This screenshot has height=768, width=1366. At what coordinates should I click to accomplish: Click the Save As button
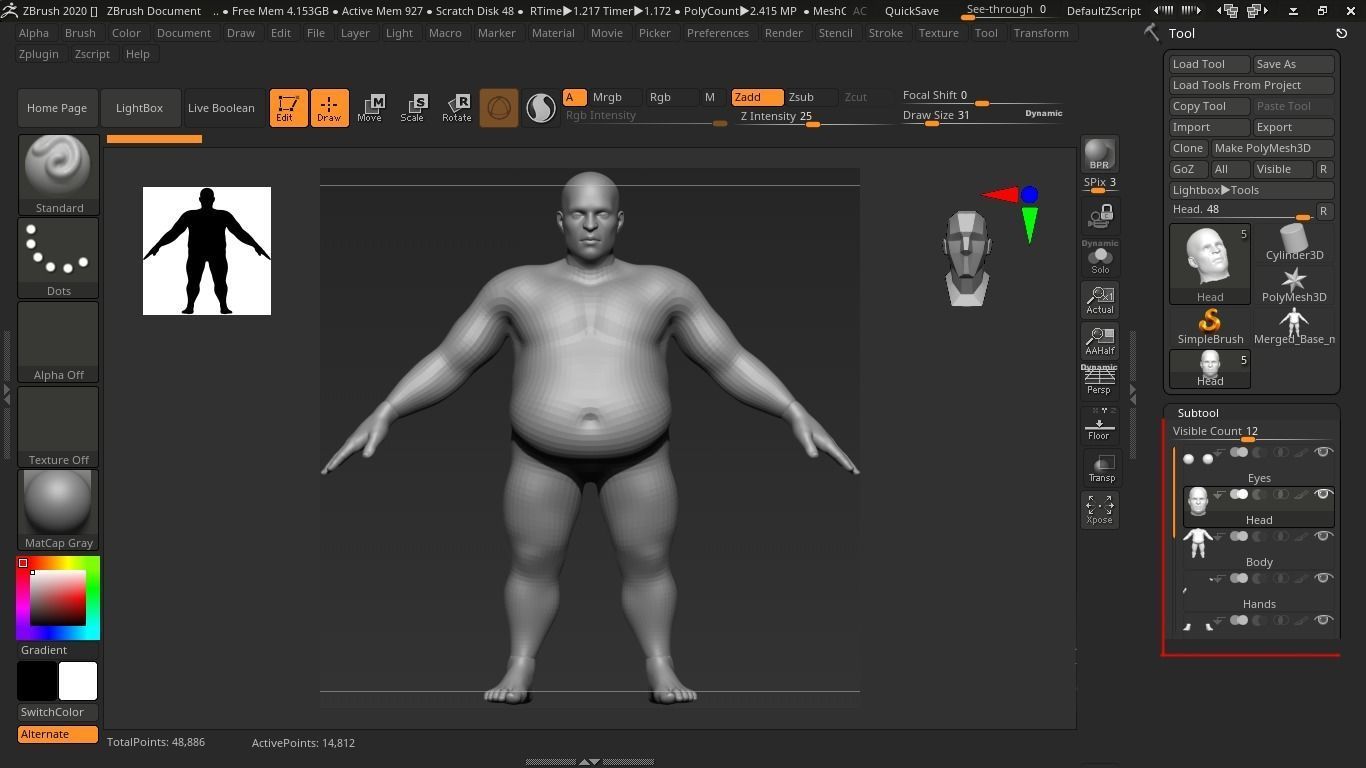click(1293, 64)
